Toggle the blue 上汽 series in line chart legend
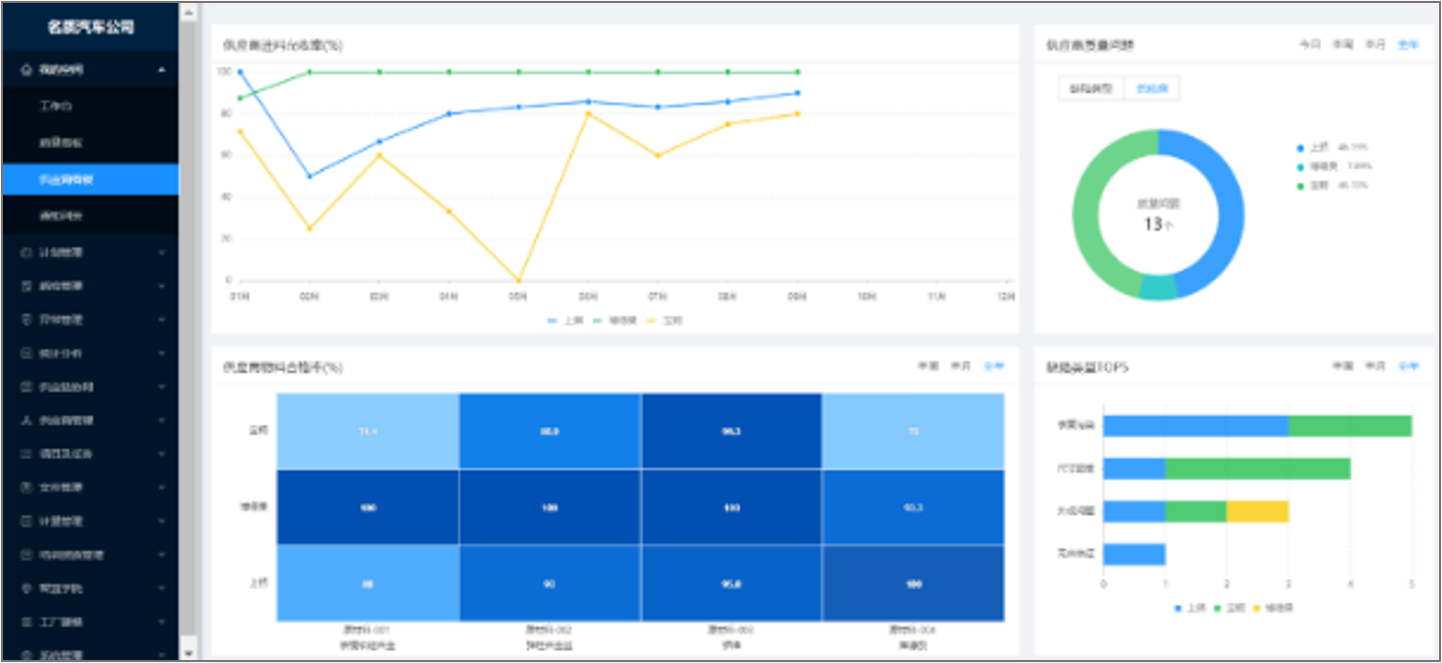Image resolution: width=1442 pixels, height=663 pixels. pos(565,321)
